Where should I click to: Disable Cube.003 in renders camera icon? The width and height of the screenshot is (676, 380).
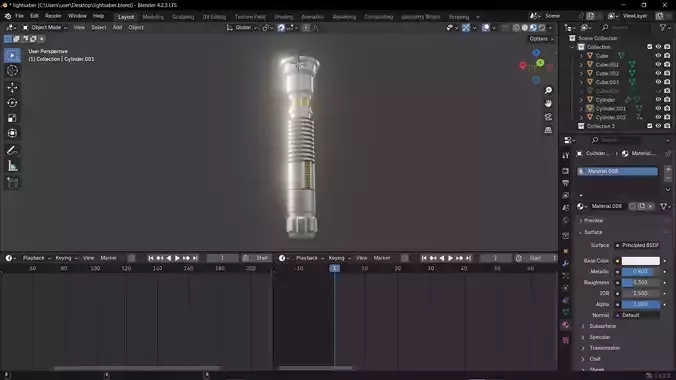pos(667,82)
